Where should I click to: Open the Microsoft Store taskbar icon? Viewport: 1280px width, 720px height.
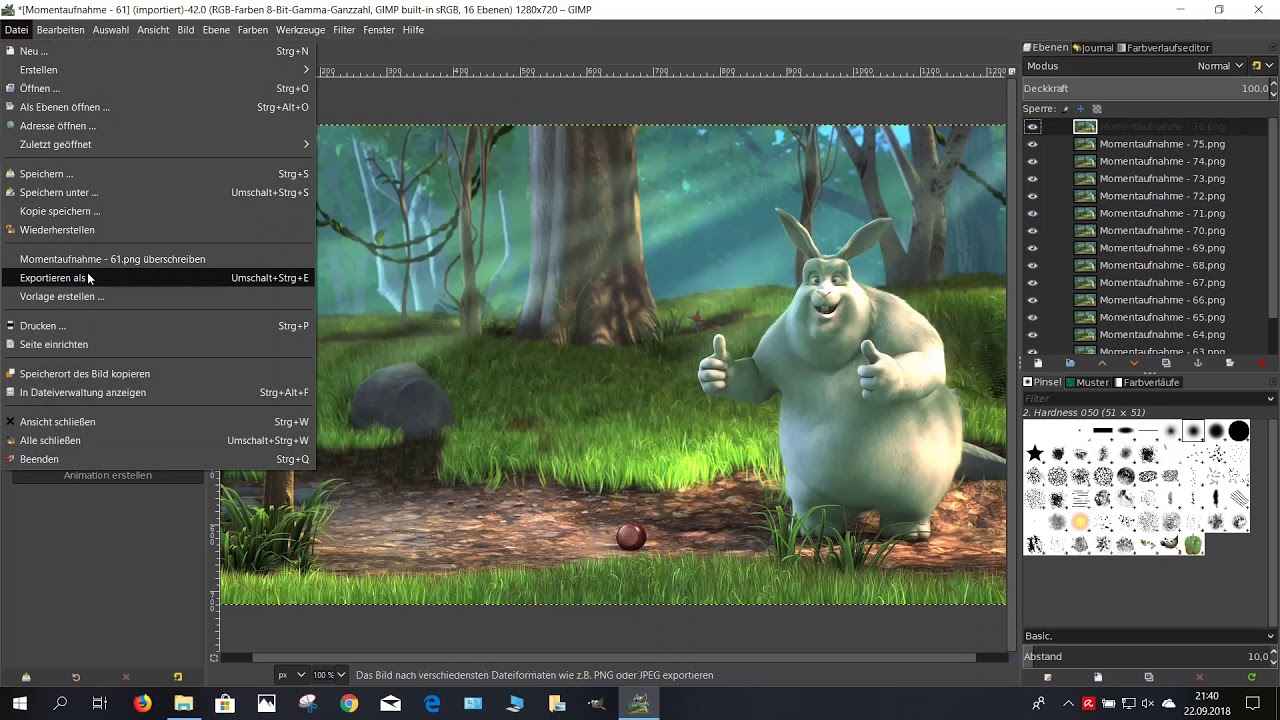225,703
